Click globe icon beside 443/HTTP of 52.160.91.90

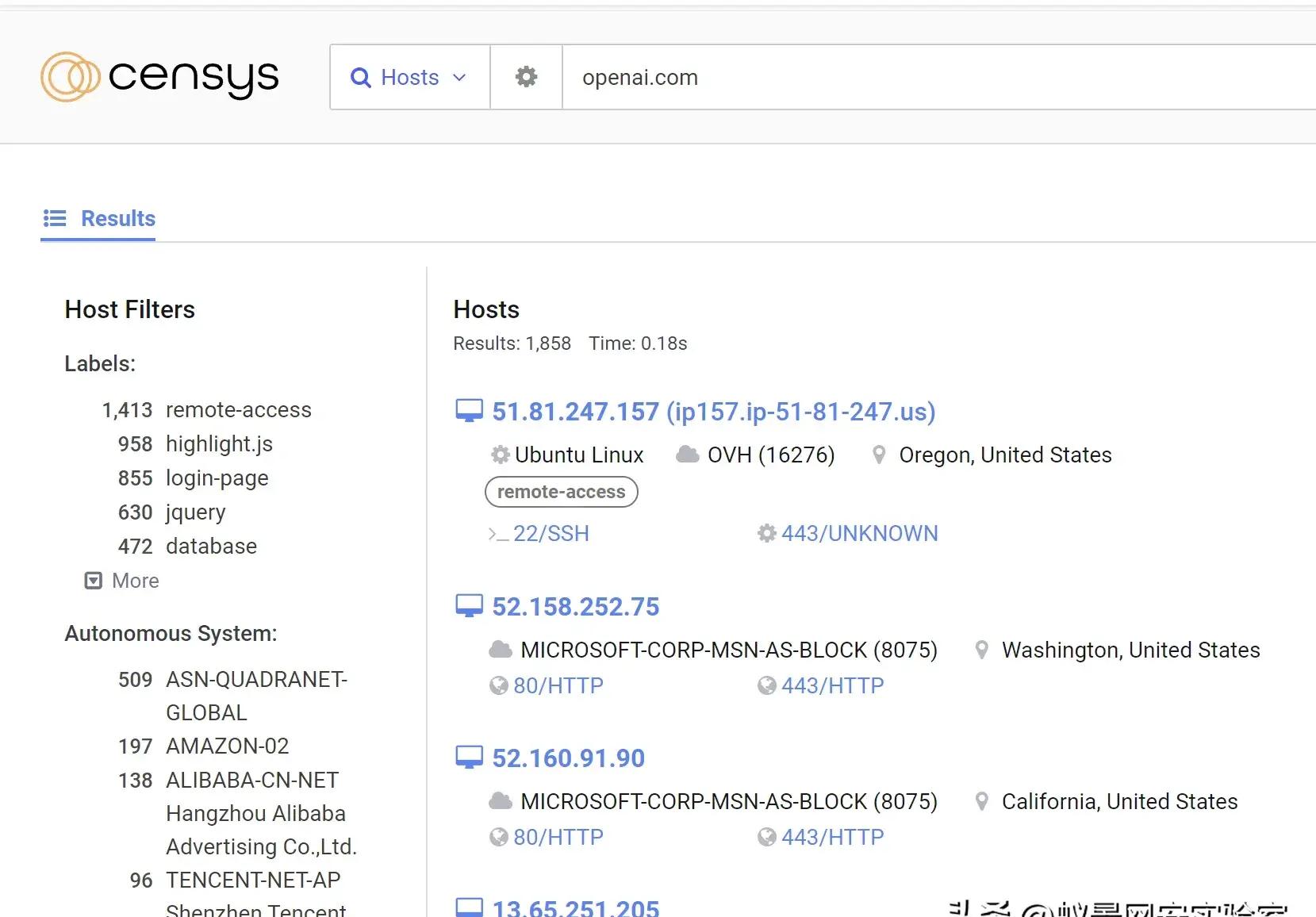(766, 837)
